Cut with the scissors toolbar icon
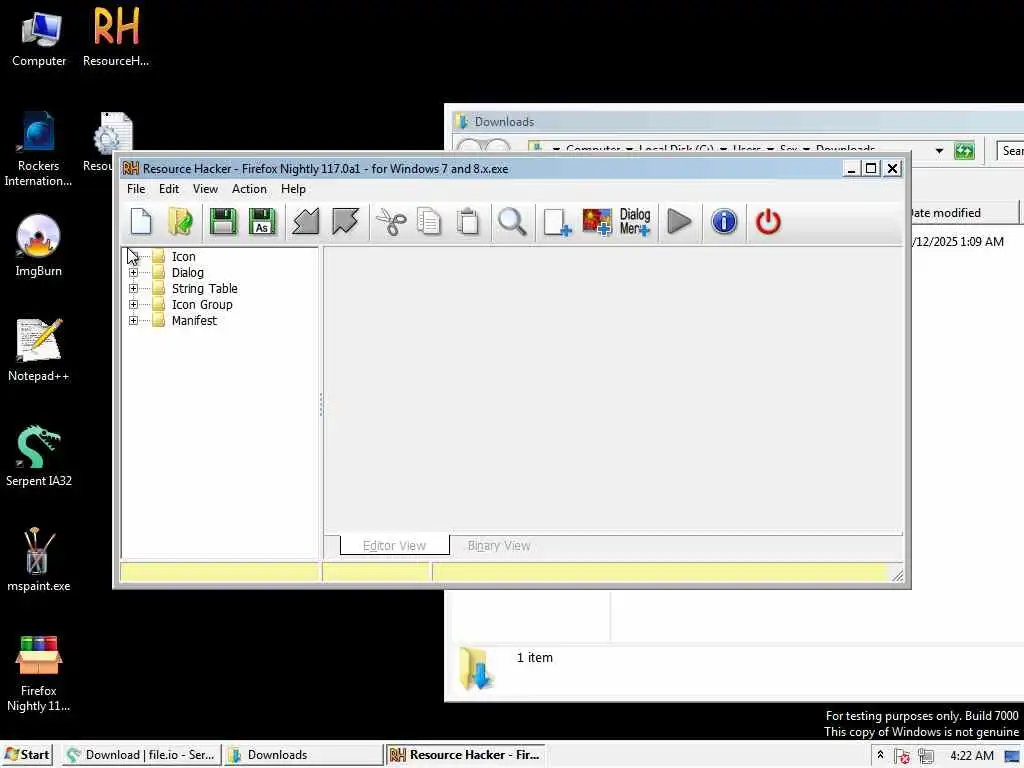This screenshot has height=768, width=1024. (x=391, y=222)
